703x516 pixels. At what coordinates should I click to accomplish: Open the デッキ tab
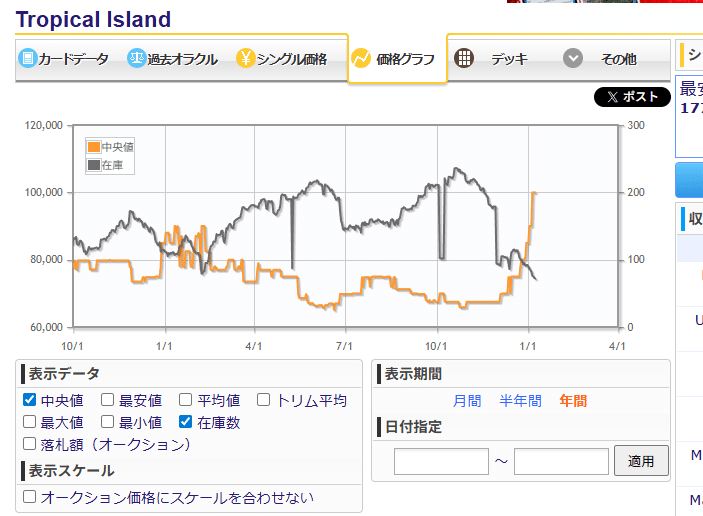pyautogui.click(x=492, y=59)
